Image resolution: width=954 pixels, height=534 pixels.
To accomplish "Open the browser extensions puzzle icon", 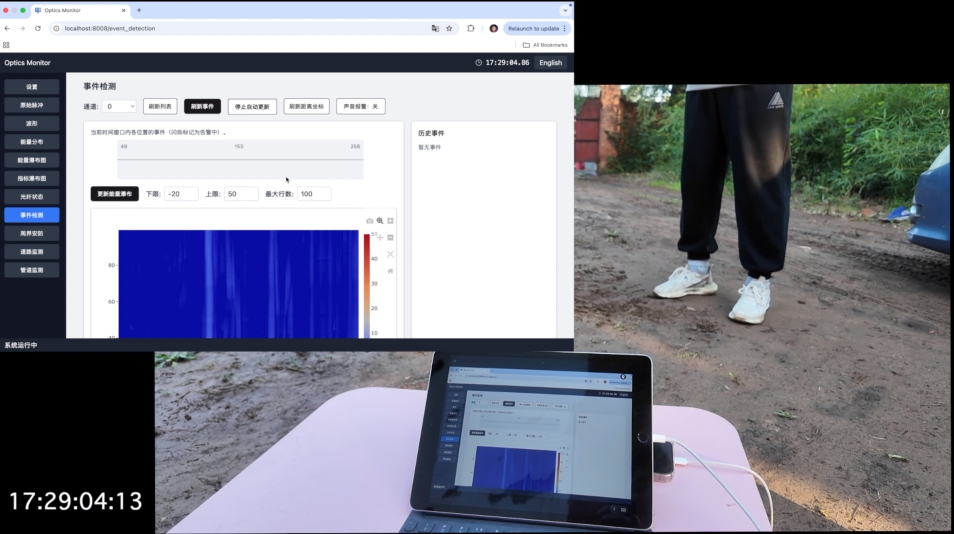I will [471, 28].
